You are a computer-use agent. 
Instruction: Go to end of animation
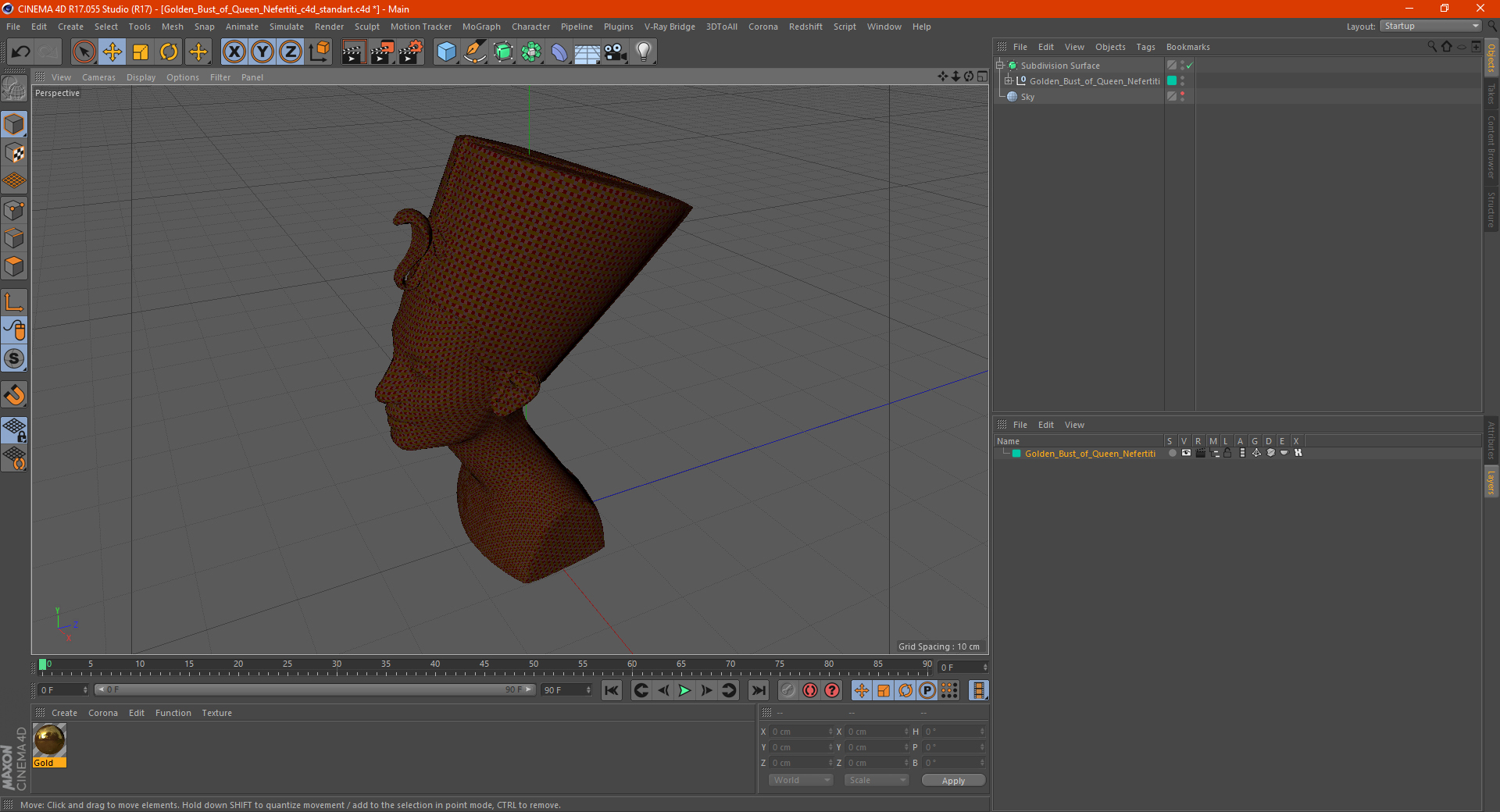(x=758, y=690)
